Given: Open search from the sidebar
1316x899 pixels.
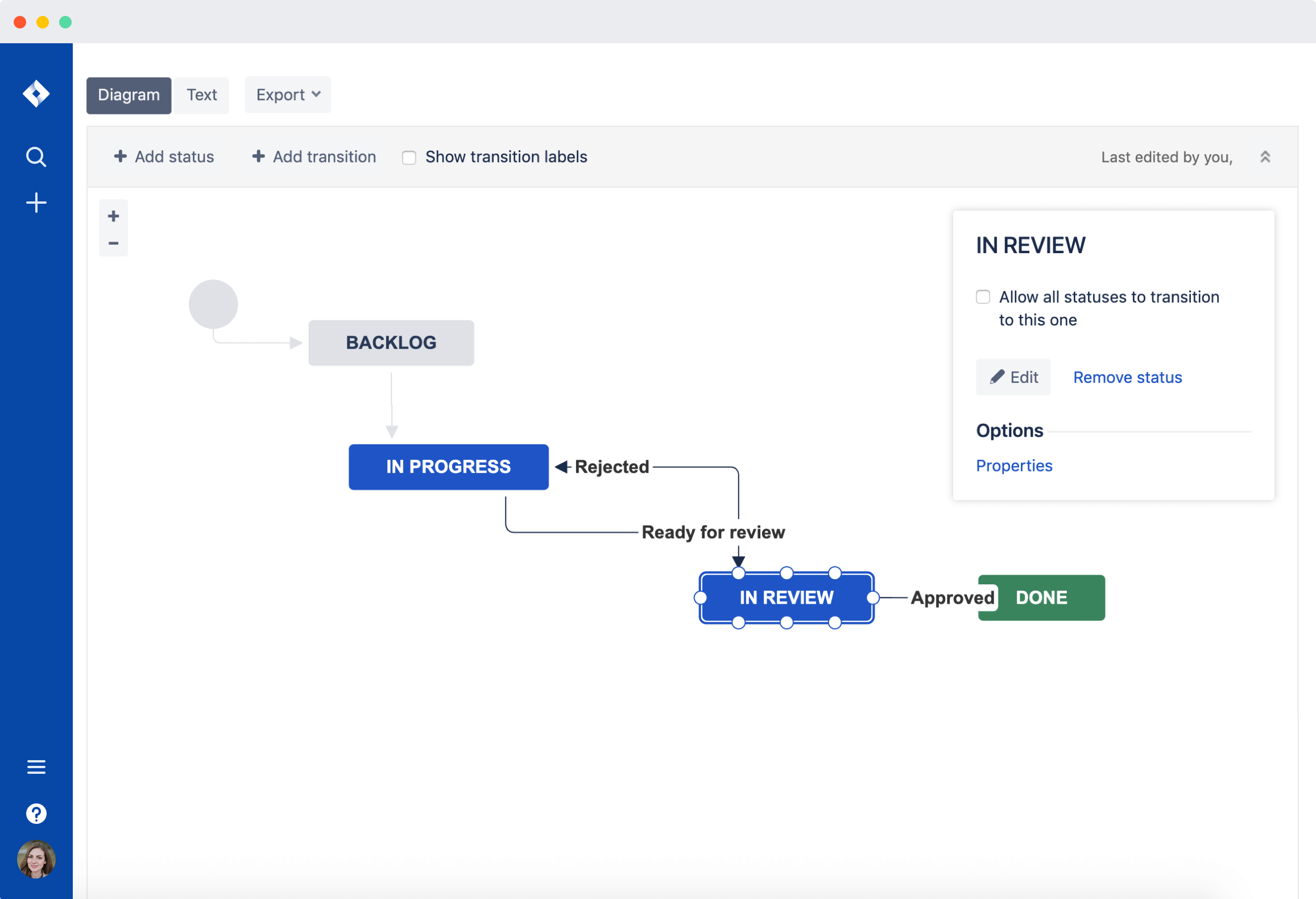Looking at the screenshot, I should pyautogui.click(x=36, y=156).
